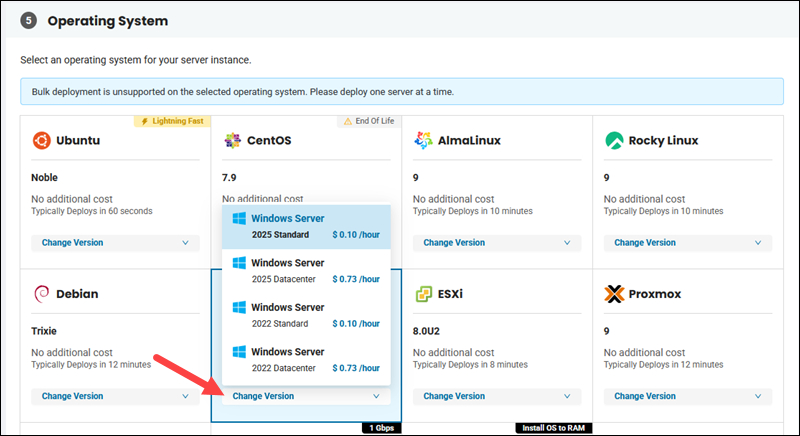Click the 1 Gbps tag

[x=382, y=428]
